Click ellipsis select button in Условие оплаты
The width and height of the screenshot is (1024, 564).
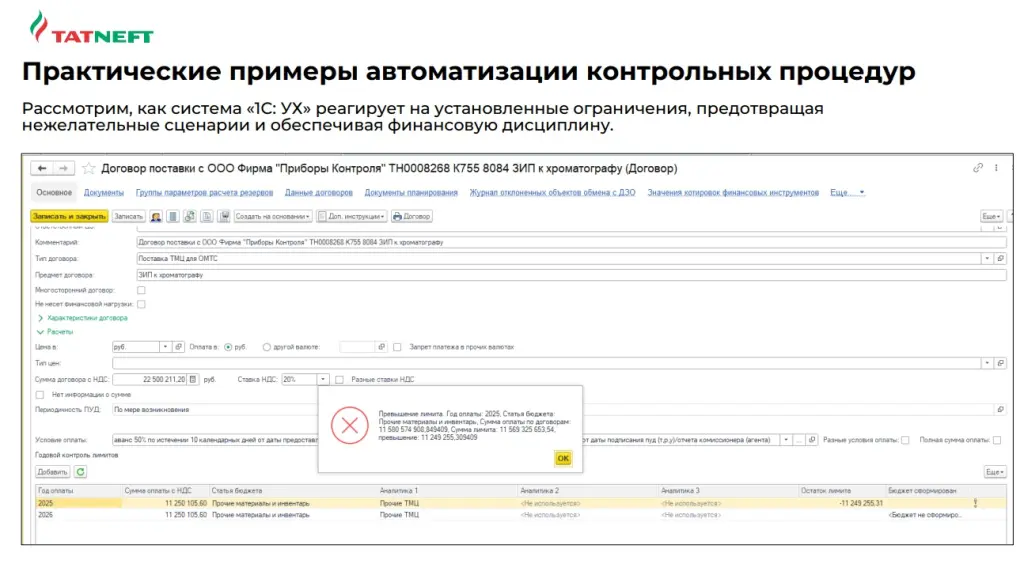[x=799, y=440]
